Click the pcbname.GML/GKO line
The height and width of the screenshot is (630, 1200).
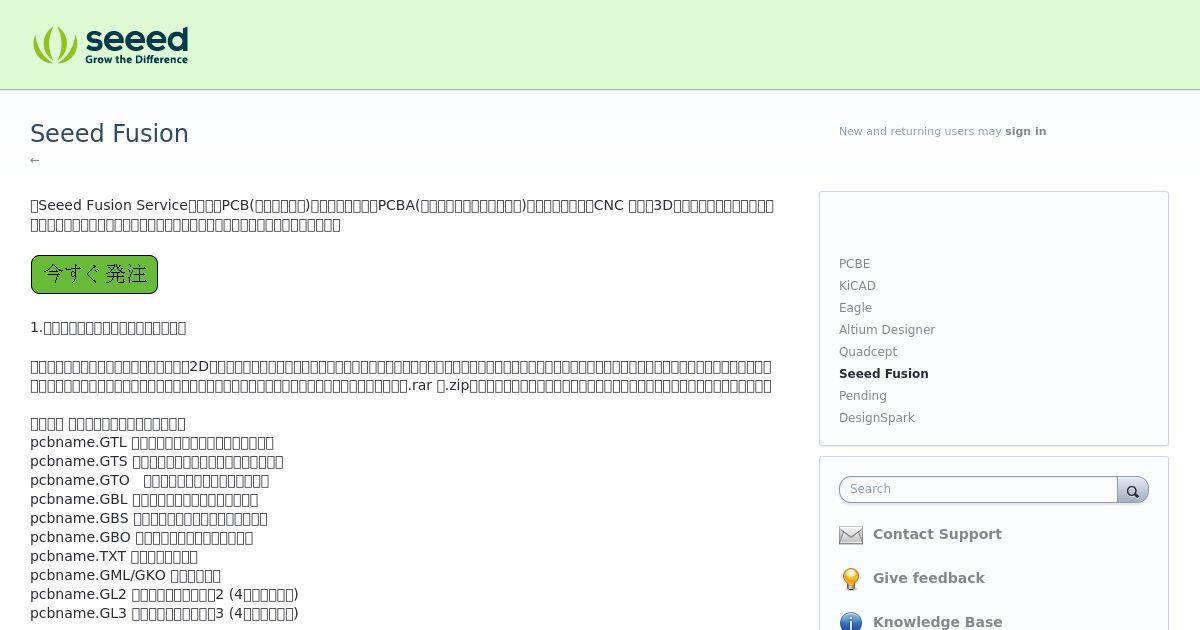pos(125,576)
